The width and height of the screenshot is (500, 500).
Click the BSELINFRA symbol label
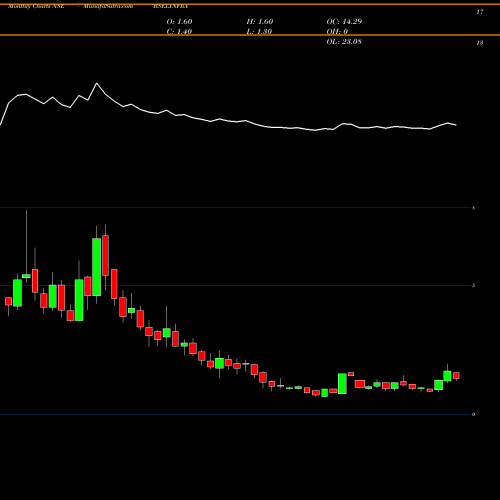point(170,6)
